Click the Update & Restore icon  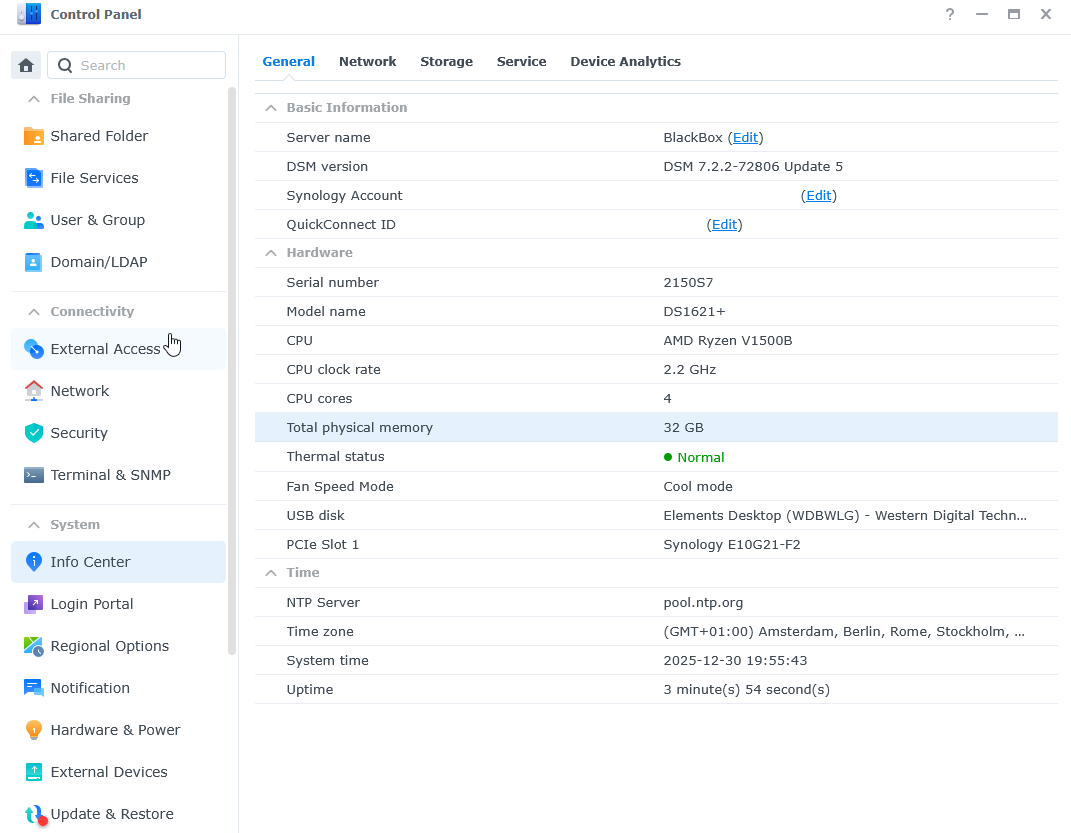[x=35, y=815]
